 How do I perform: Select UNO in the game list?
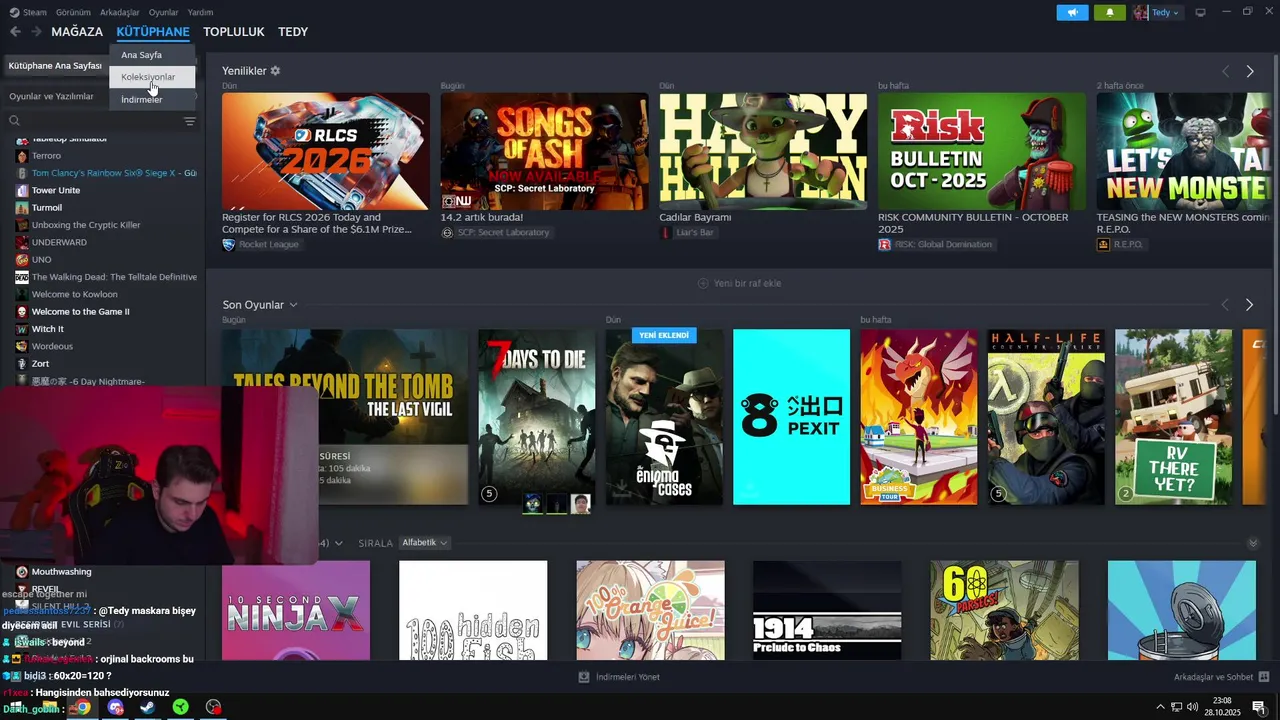41,260
